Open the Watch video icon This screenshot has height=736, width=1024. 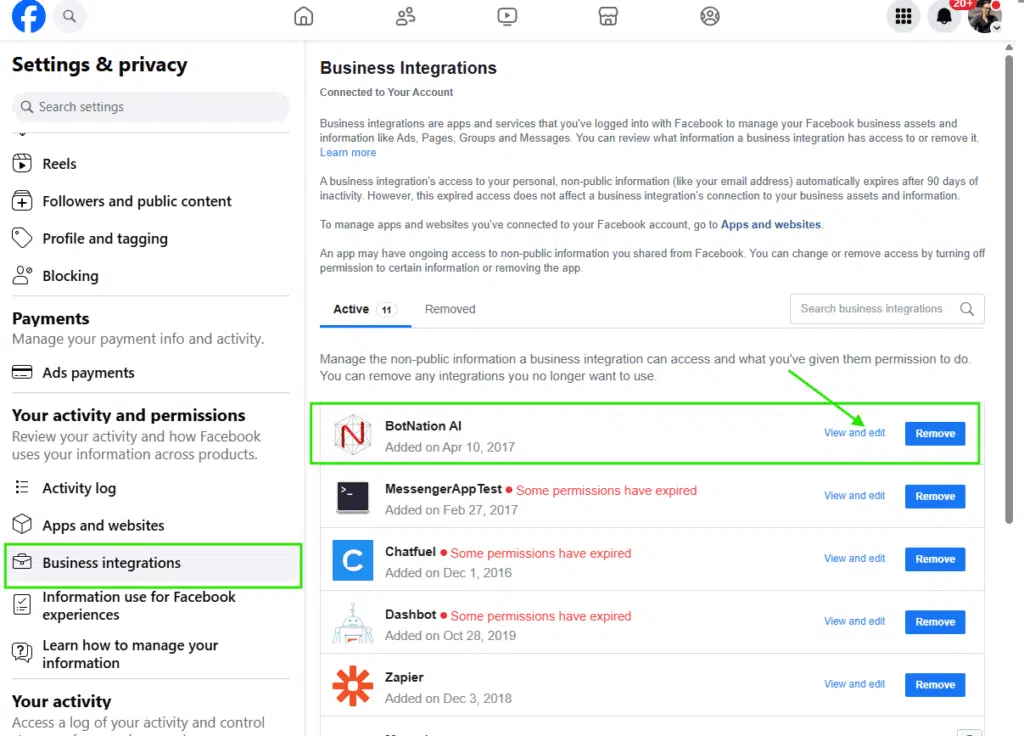pyautogui.click(x=507, y=16)
